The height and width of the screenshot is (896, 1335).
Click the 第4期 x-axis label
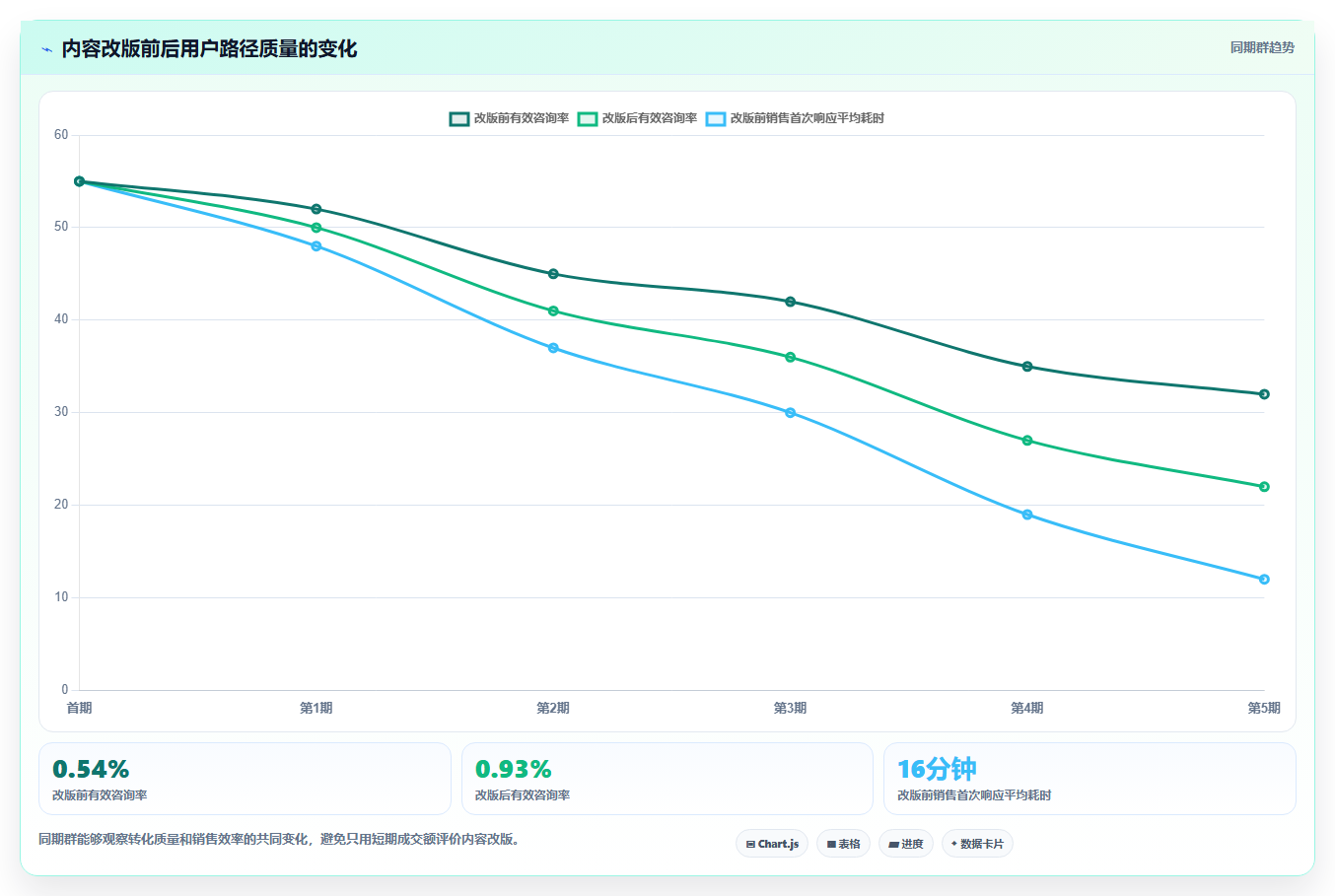[1027, 708]
